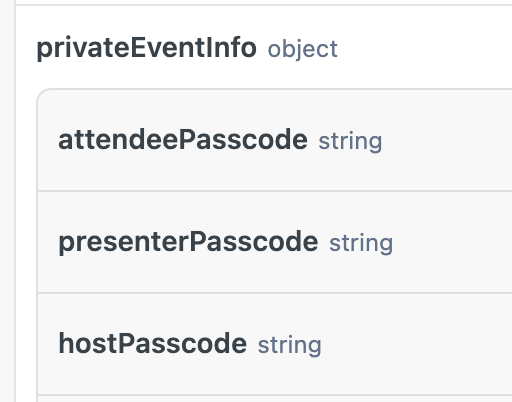Click the divider line below the hostPasscode row

pos(275,395)
